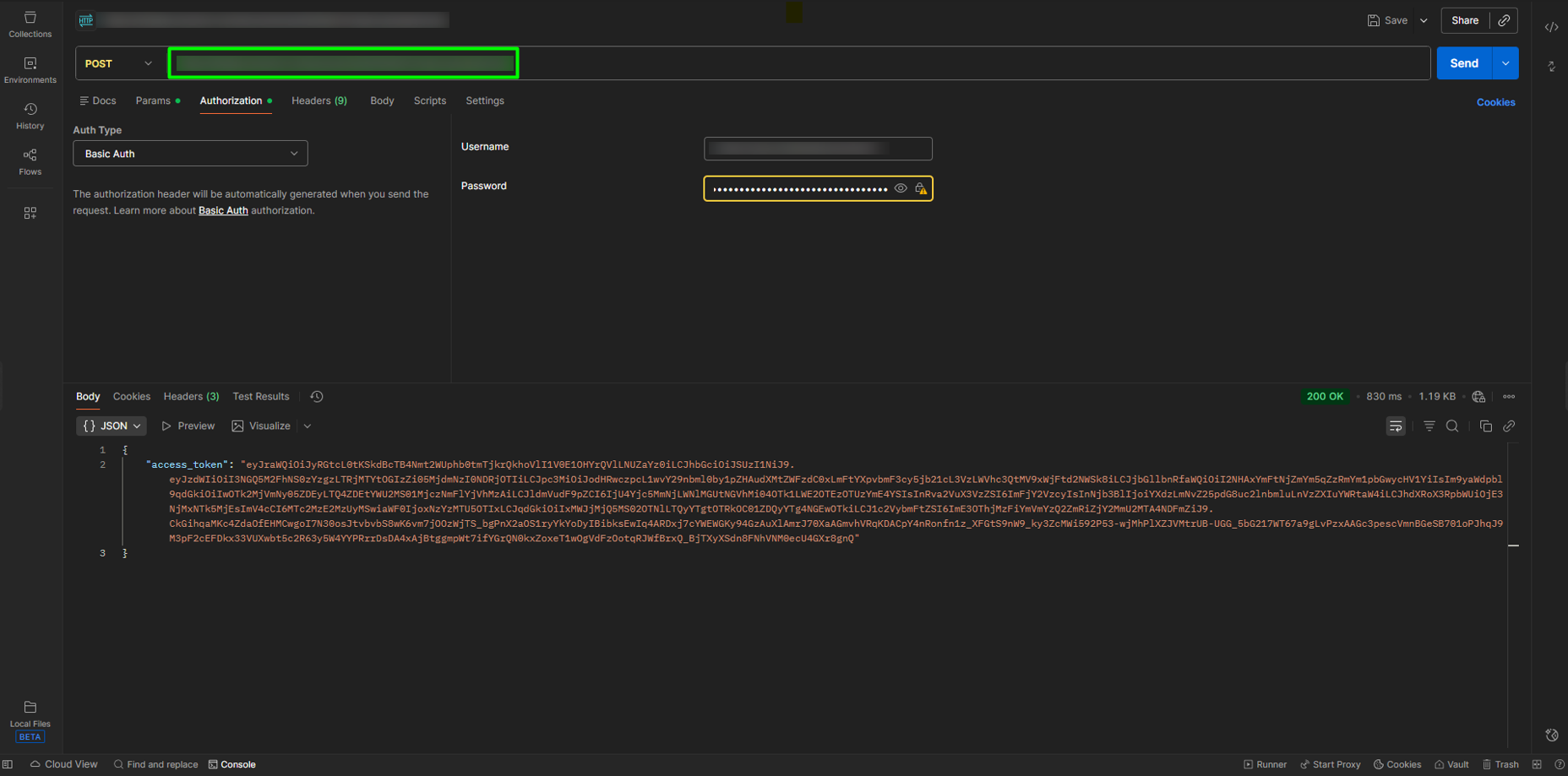Open the Environments sidebar panel
Image resolution: width=1568 pixels, height=776 pixels.
(x=30, y=70)
